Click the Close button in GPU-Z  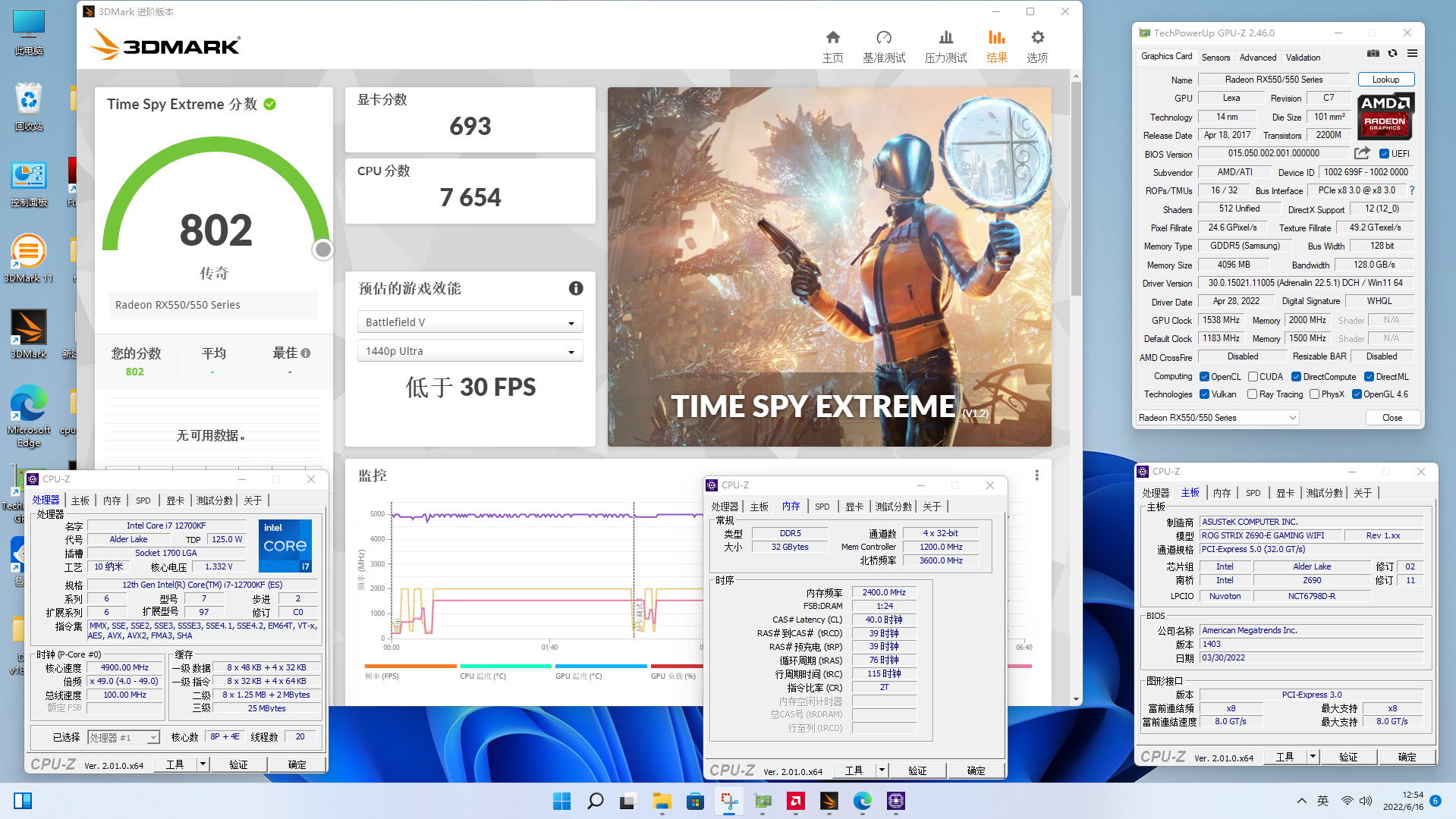click(1392, 418)
